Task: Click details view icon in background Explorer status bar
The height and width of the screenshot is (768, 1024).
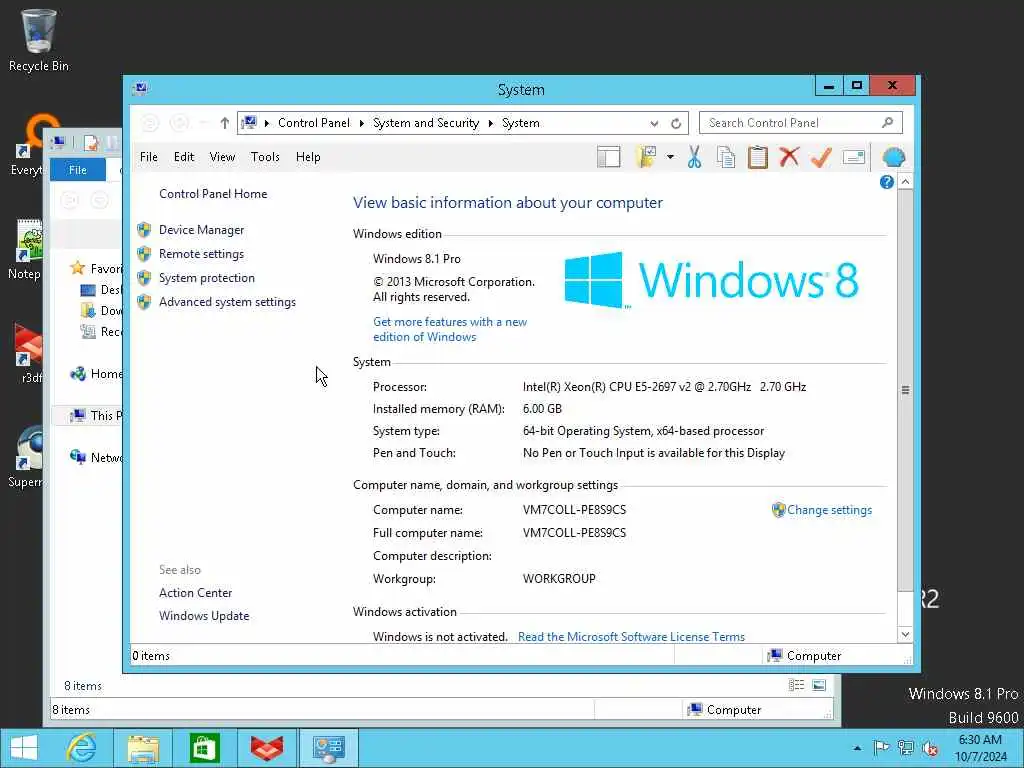Action: pyautogui.click(x=796, y=685)
